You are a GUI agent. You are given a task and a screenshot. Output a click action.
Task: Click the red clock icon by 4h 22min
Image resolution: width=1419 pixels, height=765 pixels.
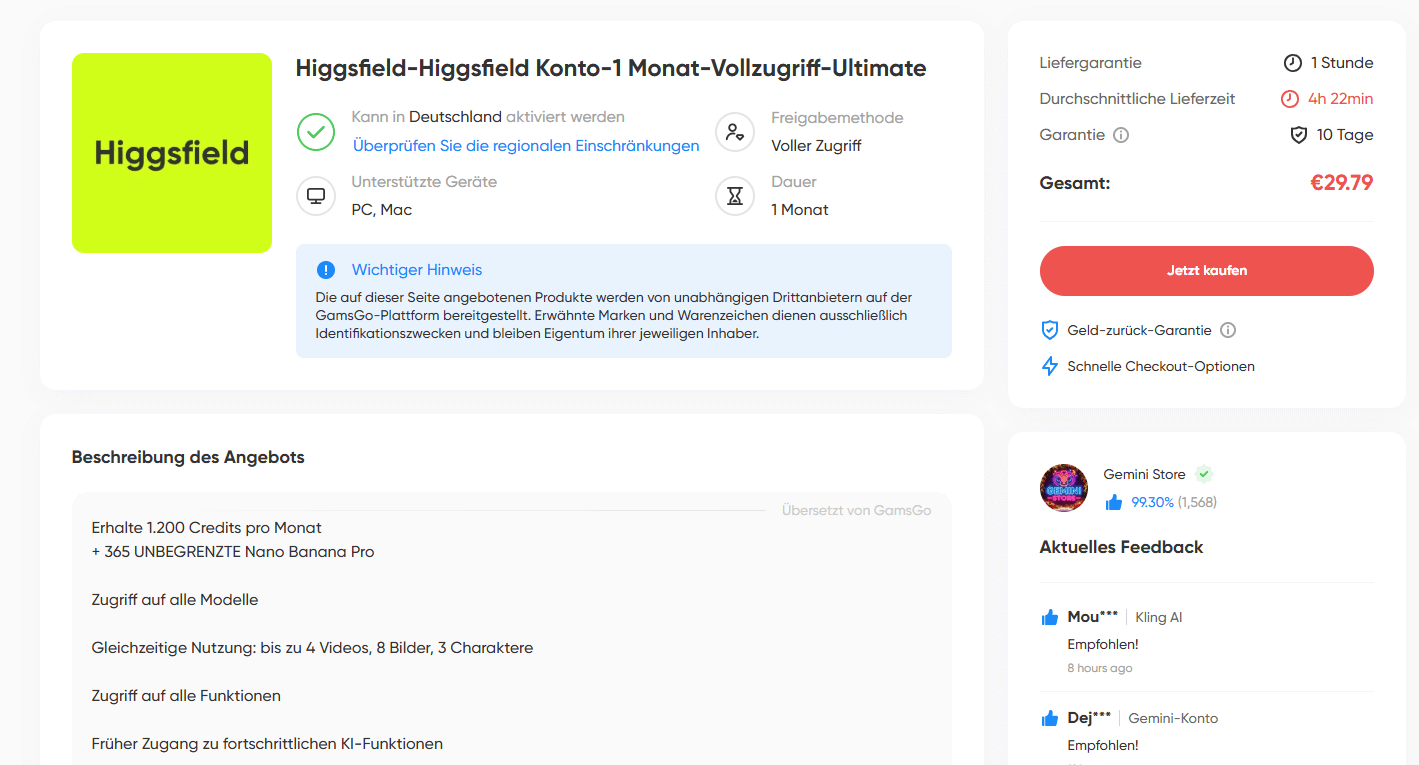point(1290,99)
